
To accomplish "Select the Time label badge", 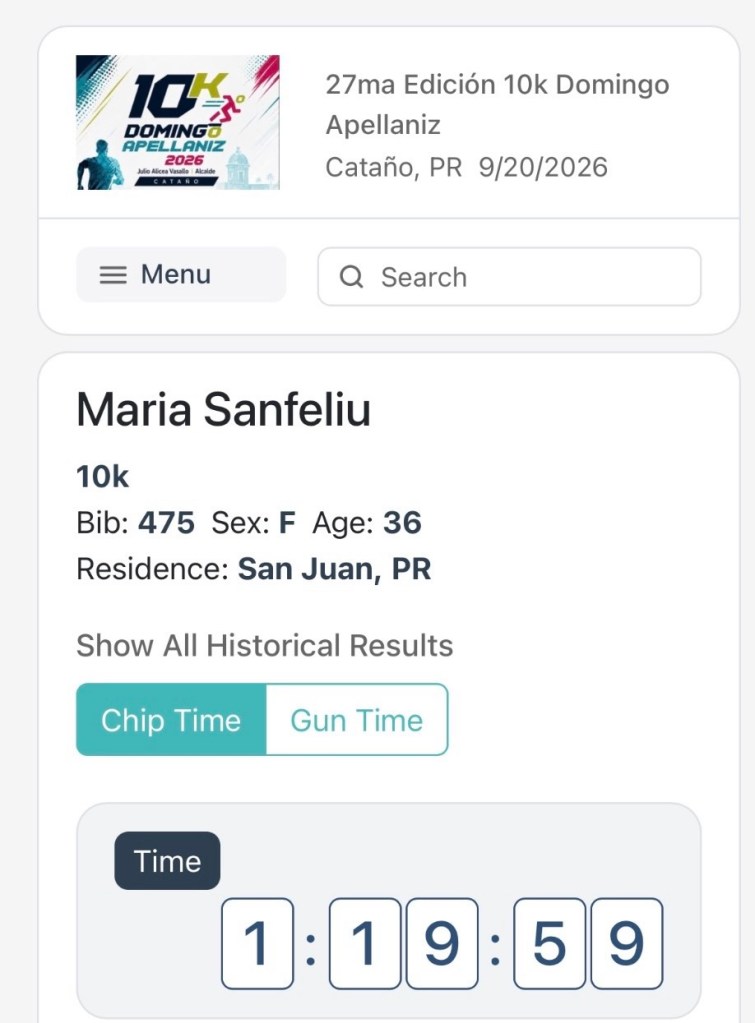I will (x=167, y=861).
